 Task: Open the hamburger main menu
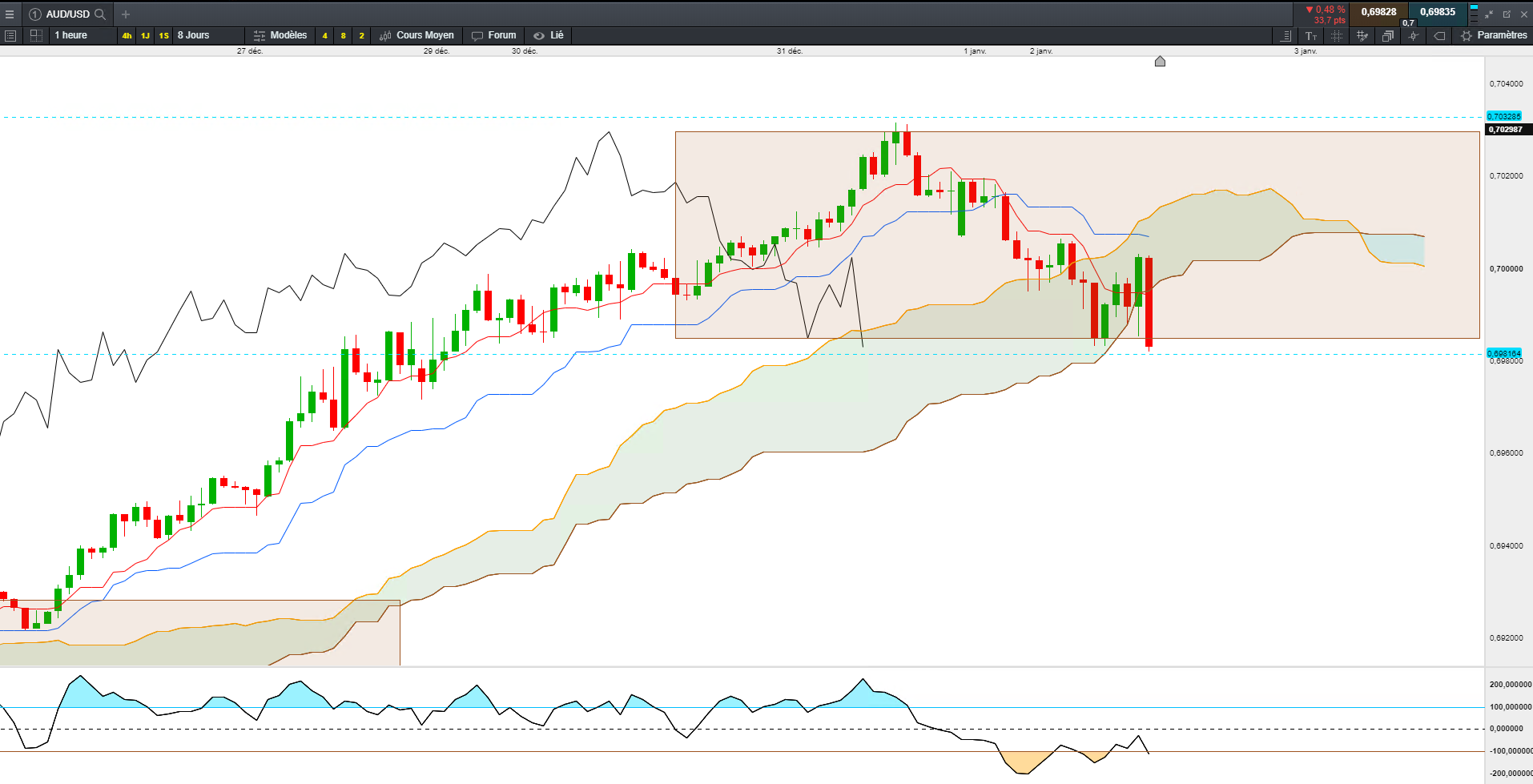click(10, 14)
